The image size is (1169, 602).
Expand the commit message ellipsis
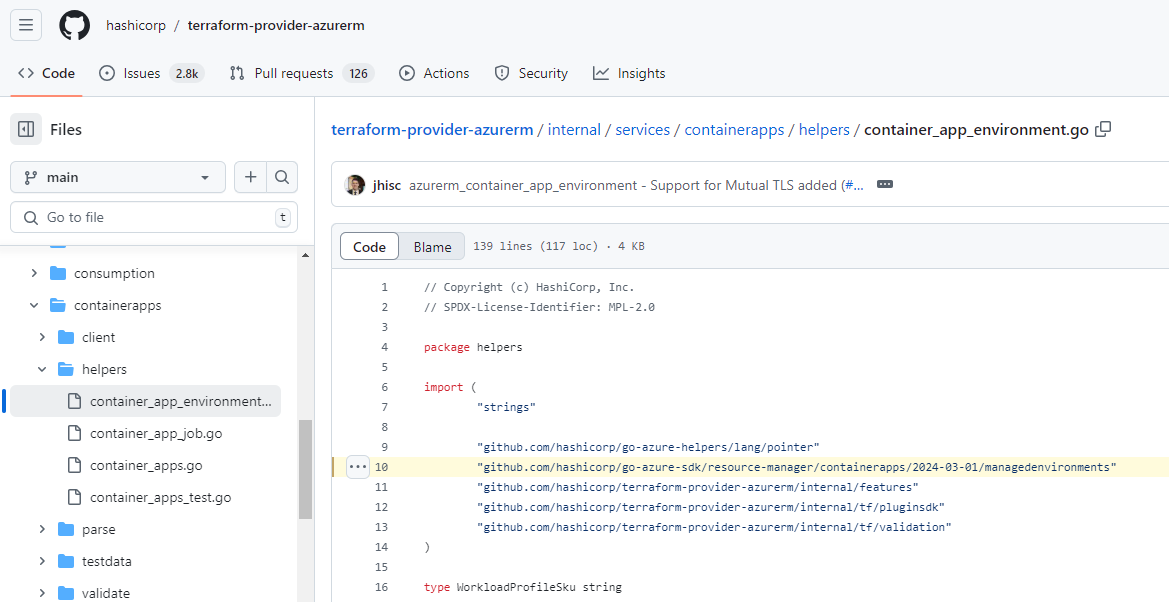coord(884,185)
